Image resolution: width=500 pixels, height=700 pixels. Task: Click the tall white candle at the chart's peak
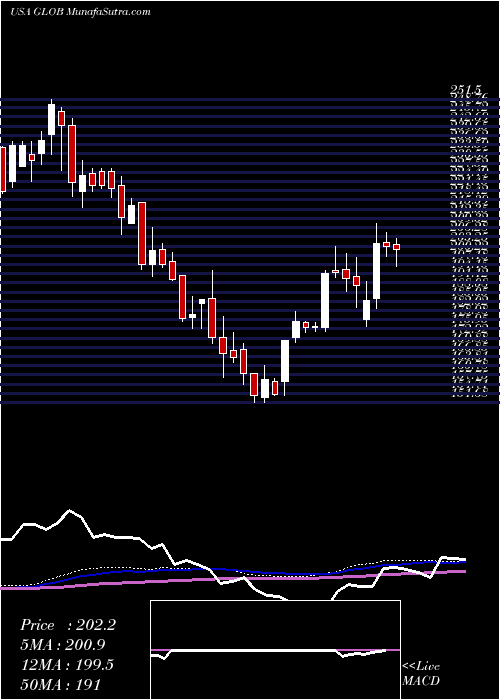point(51,119)
